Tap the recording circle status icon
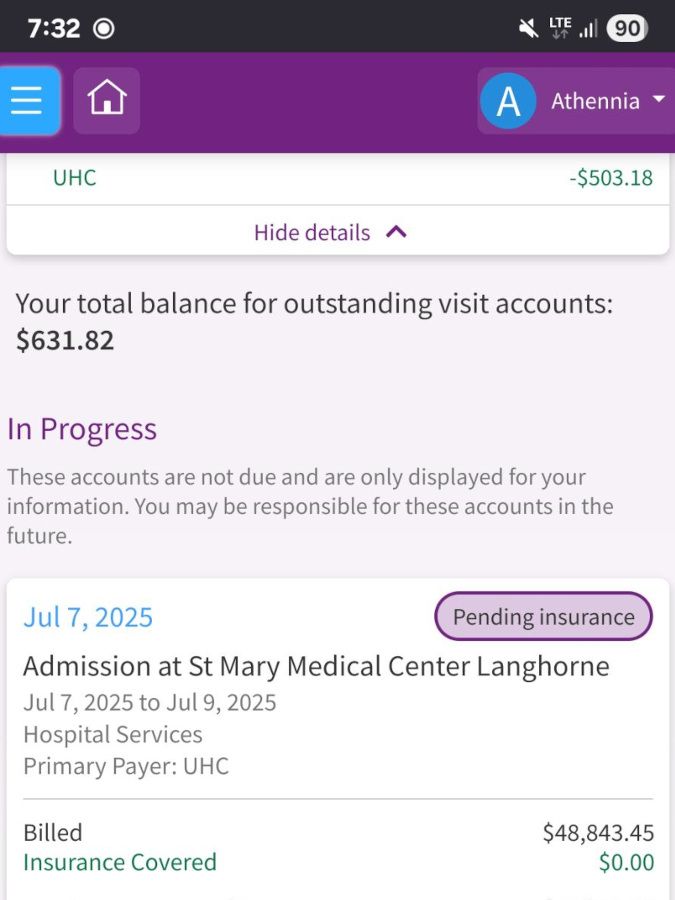The image size is (675, 900). point(104,28)
